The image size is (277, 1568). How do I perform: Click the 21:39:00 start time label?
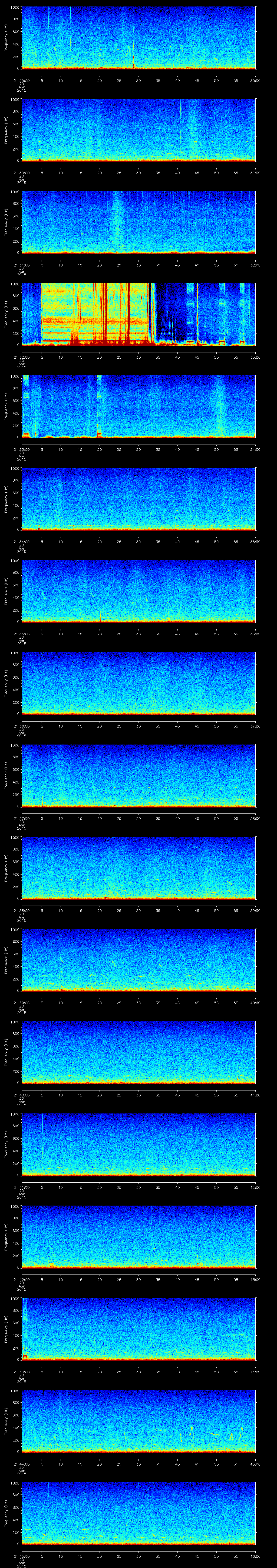[x=21, y=1003]
